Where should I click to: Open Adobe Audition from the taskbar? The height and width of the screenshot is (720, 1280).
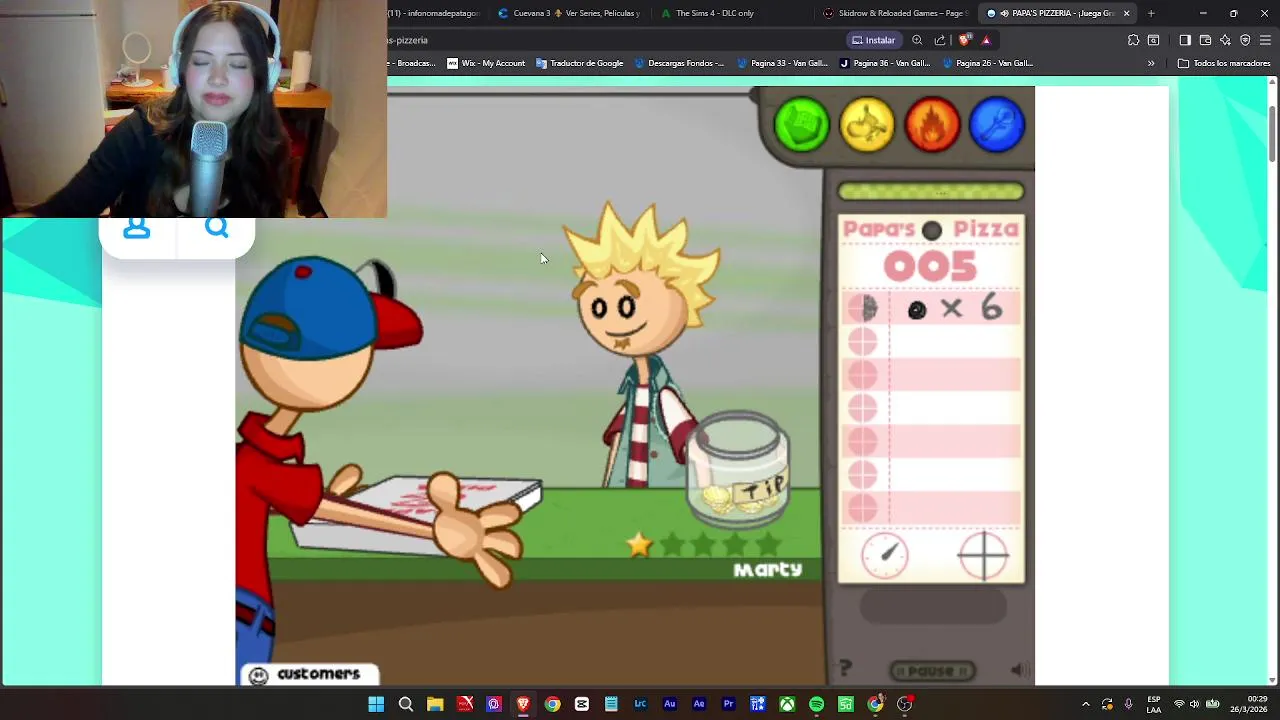(x=670, y=704)
